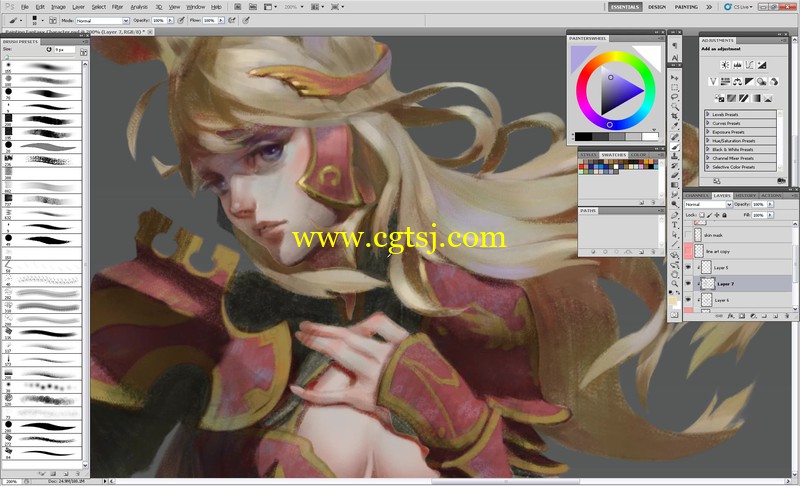Screen dimensions: 800x486
Task: Open the layer Opacity slider arrow
Action: pos(770,204)
